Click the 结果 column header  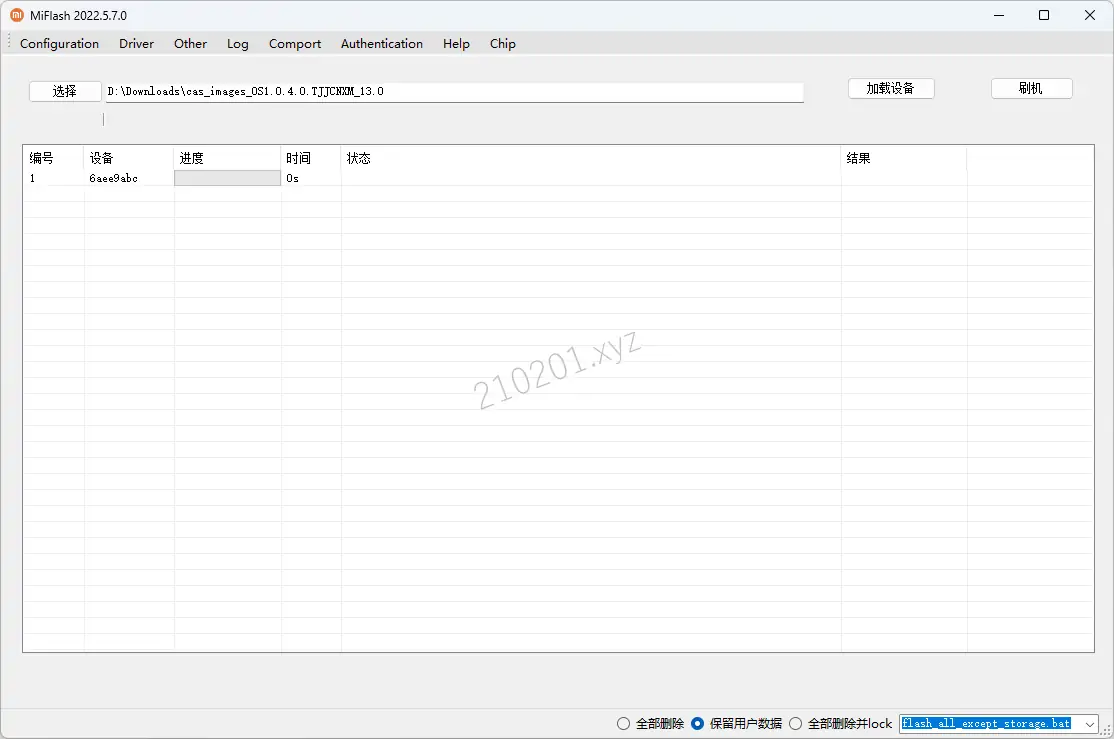[904, 158]
